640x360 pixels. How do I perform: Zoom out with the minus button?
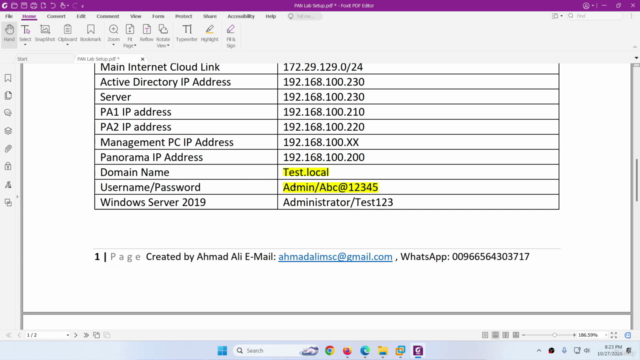click(524, 335)
